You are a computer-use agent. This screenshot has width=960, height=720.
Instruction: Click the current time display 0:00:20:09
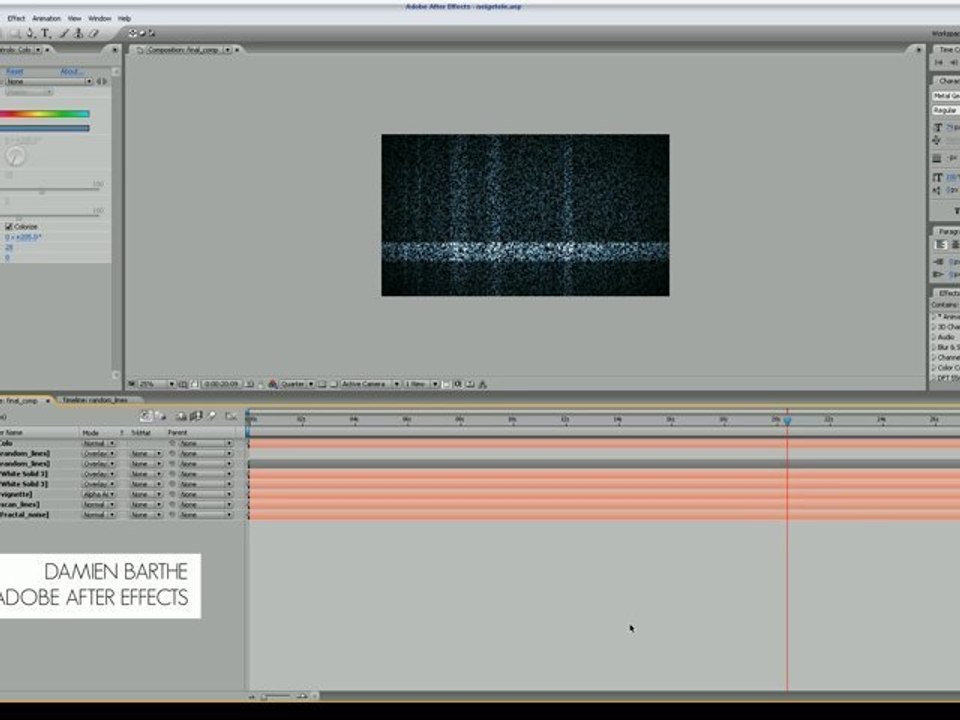(221, 384)
